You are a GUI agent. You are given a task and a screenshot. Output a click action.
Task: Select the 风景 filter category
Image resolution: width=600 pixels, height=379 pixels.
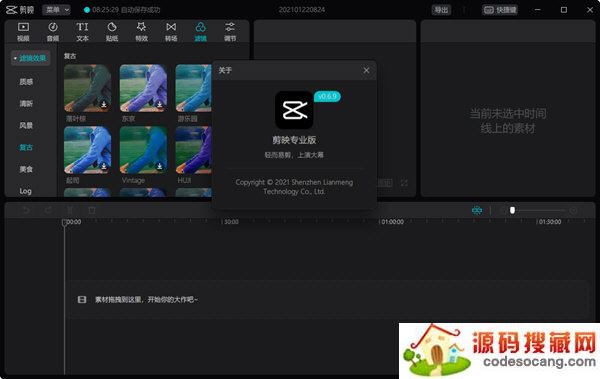tap(26, 125)
